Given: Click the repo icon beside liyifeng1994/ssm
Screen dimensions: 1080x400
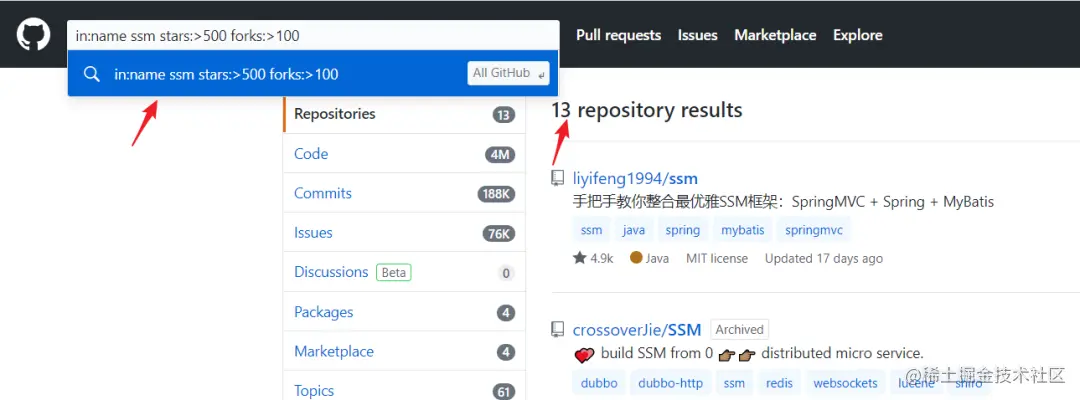Looking at the screenshot, I should (x=558, y=178).
